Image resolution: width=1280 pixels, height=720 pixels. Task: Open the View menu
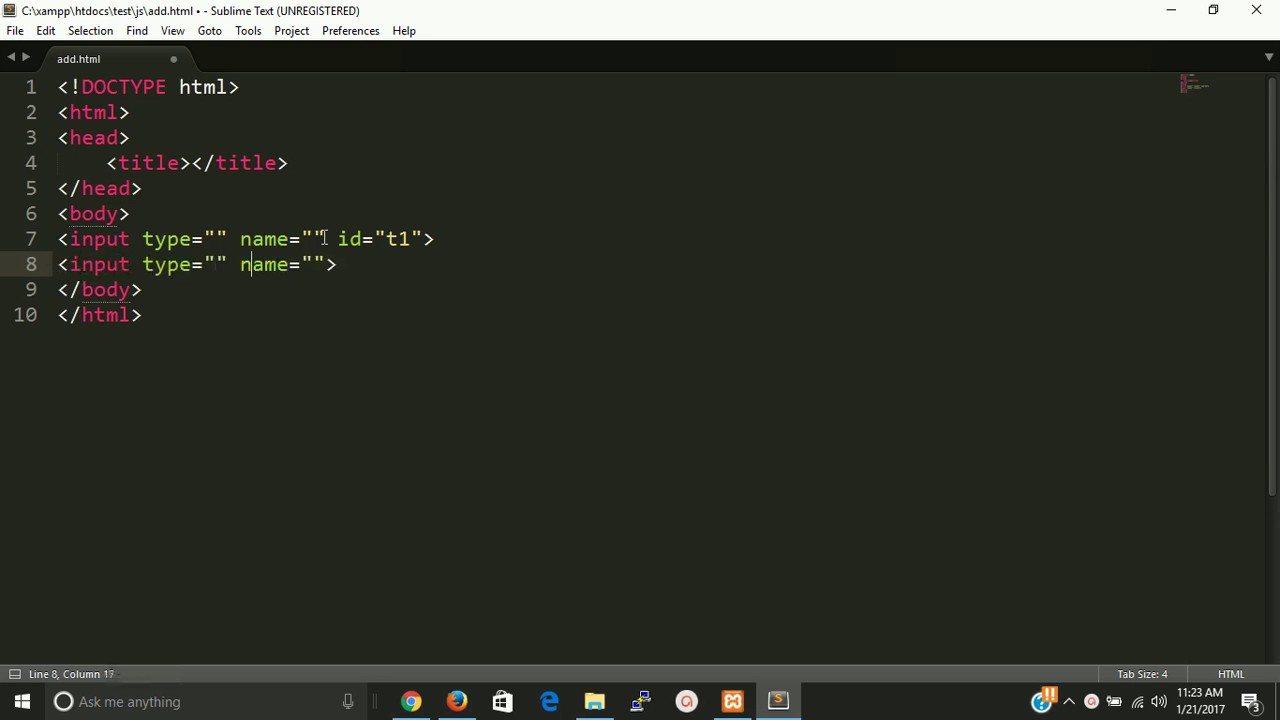[172, 31]
